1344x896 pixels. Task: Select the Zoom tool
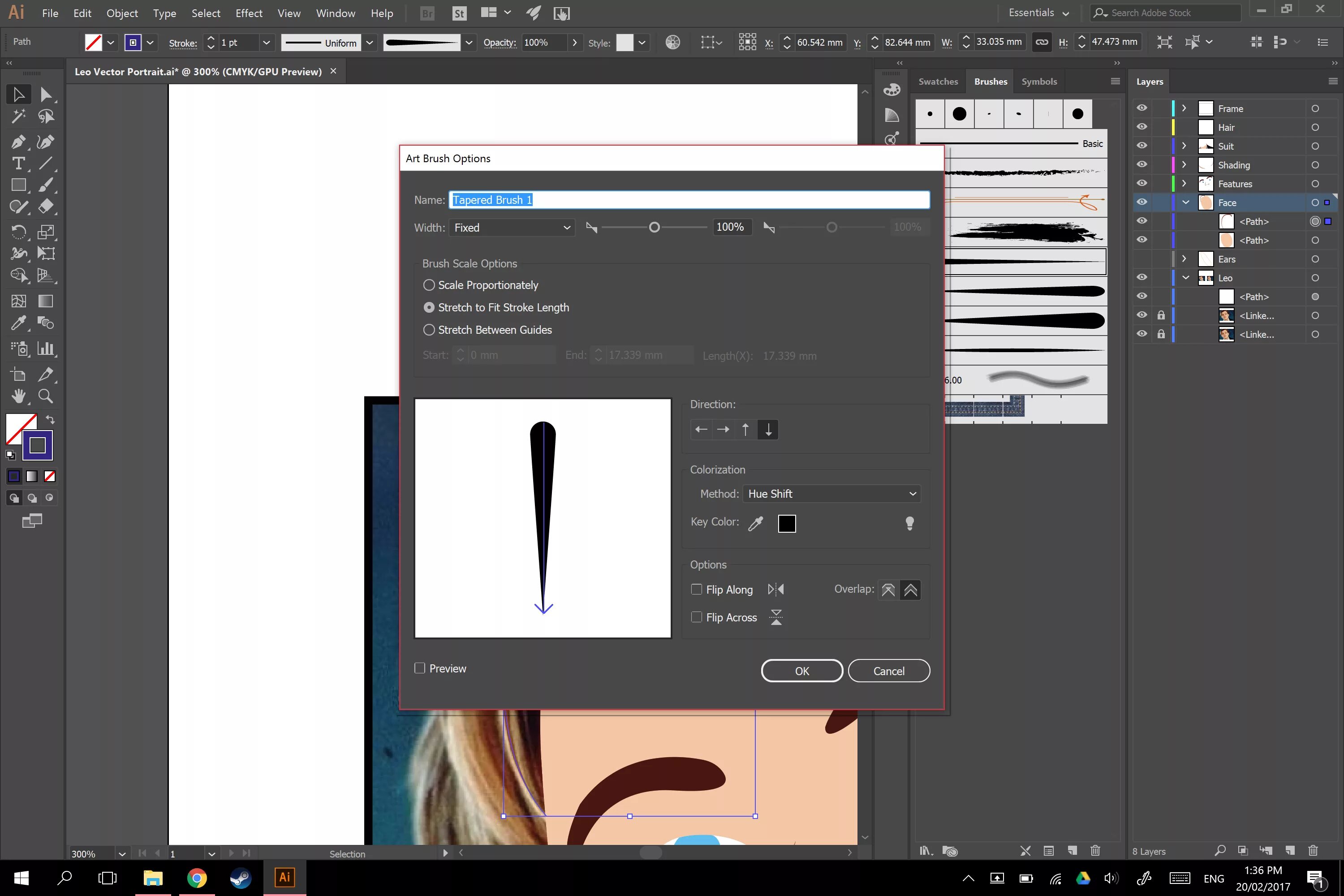coord(45,396)
